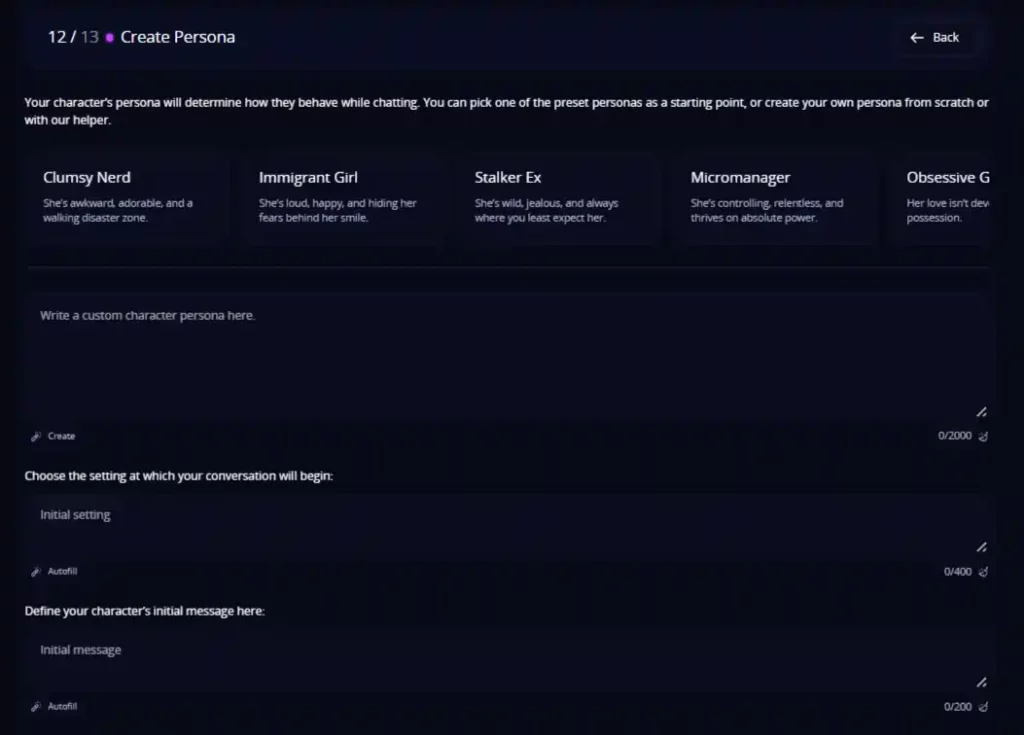Click the clear icon beside the 0/200 counter
1024x735 pixels.
click(x=983, y=706)
